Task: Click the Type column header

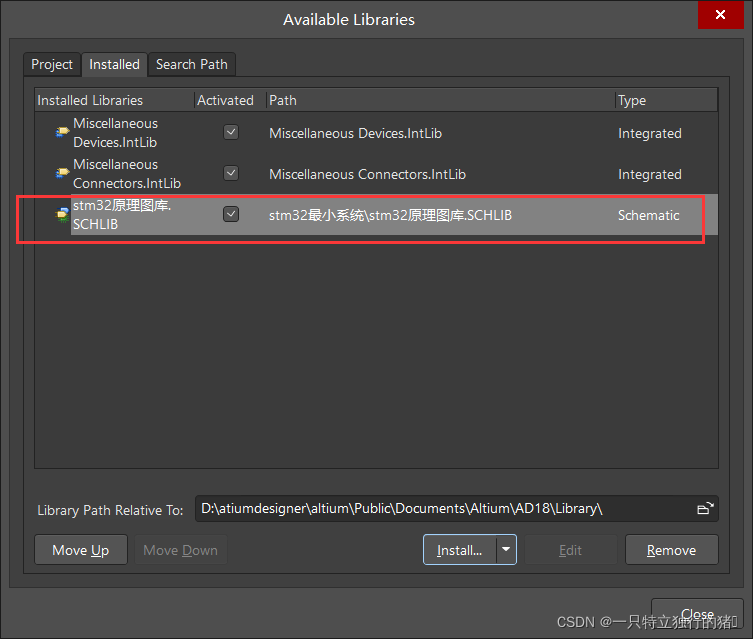Action: (666, 100)
